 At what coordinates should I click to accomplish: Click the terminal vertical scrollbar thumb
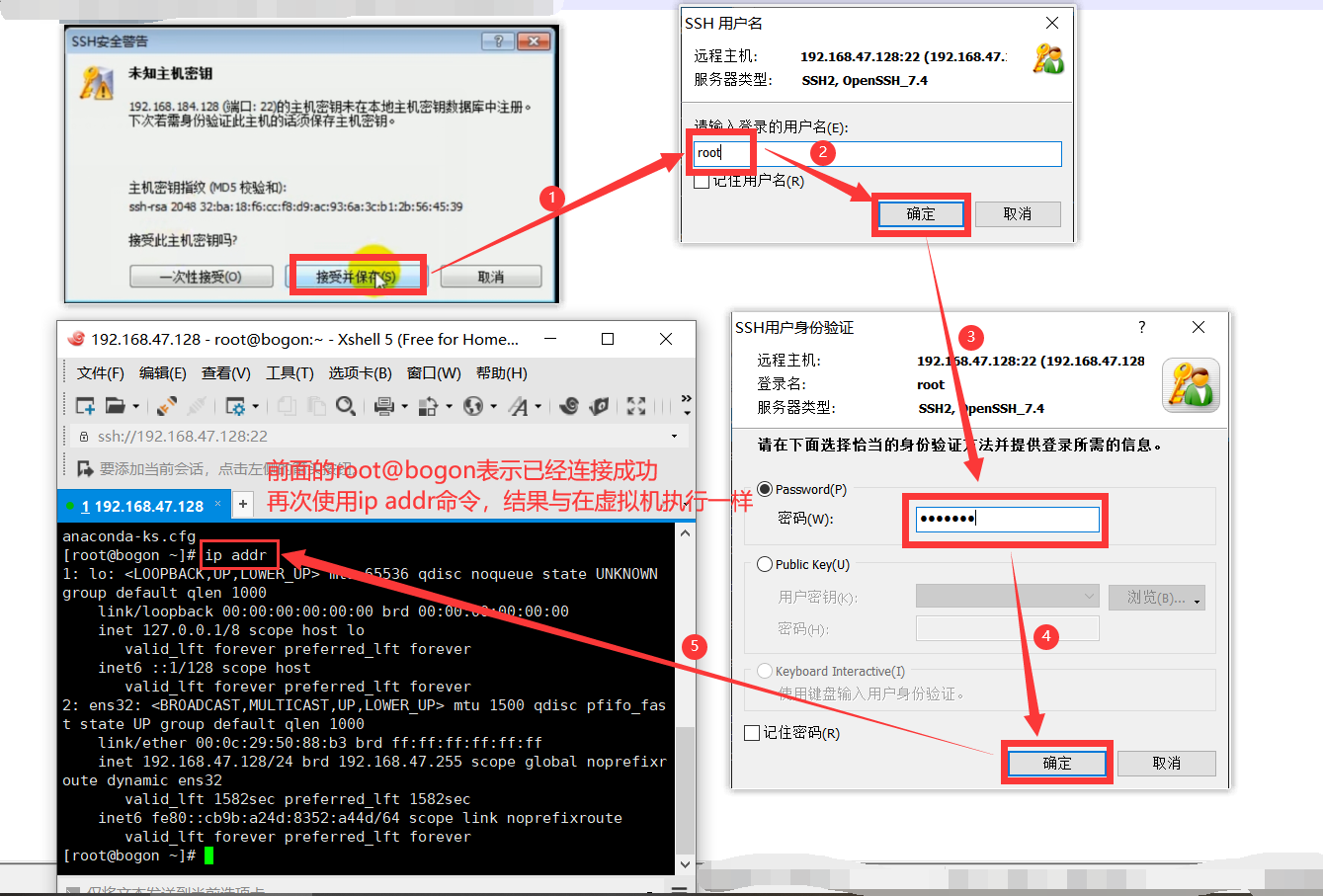(685, 790)
